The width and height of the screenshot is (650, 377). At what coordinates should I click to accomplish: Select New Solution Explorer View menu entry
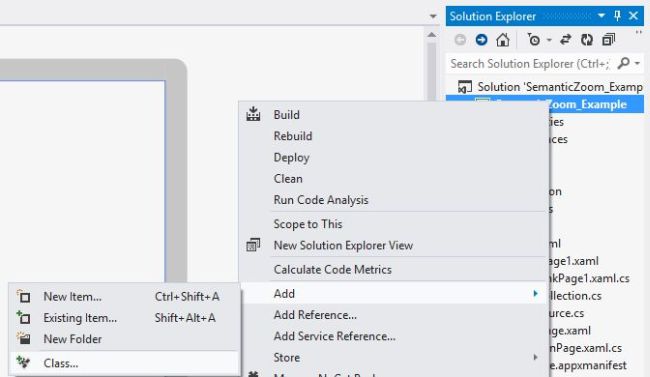pos(343,245)
